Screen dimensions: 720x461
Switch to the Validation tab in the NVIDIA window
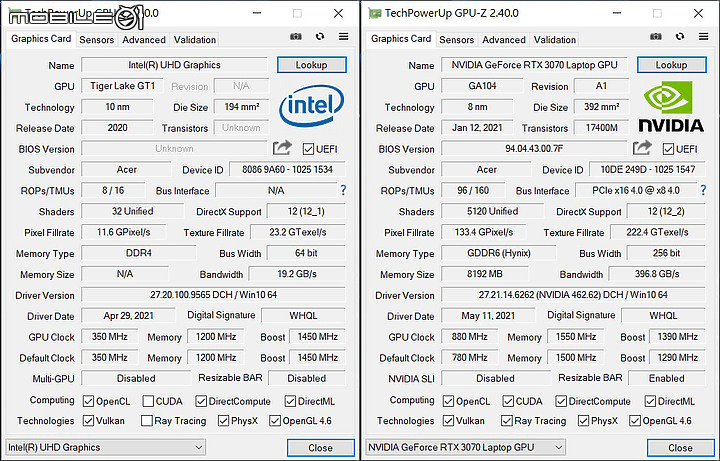click(x=555, y=39)
